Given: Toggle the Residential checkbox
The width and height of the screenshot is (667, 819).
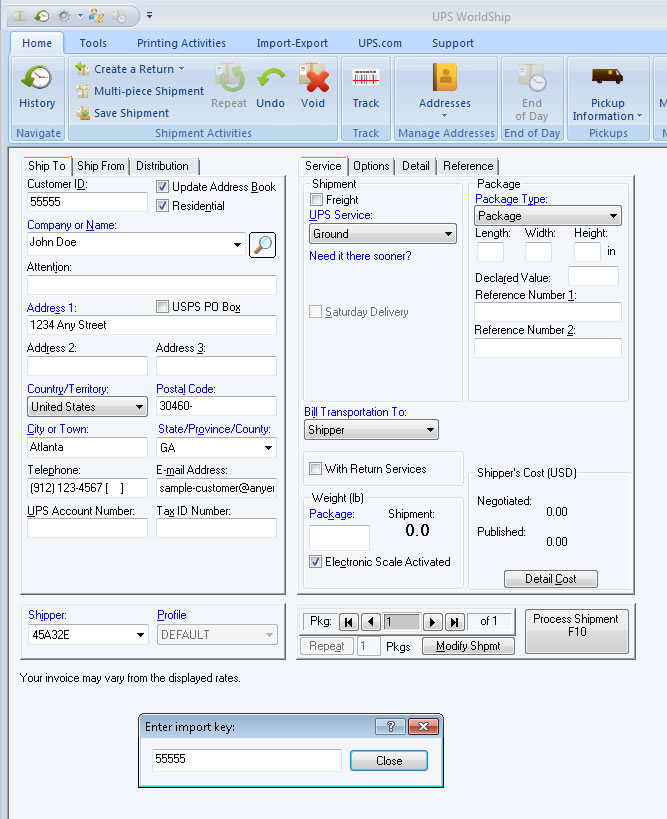Looking at the screenshot, I should tap(163, 206).
